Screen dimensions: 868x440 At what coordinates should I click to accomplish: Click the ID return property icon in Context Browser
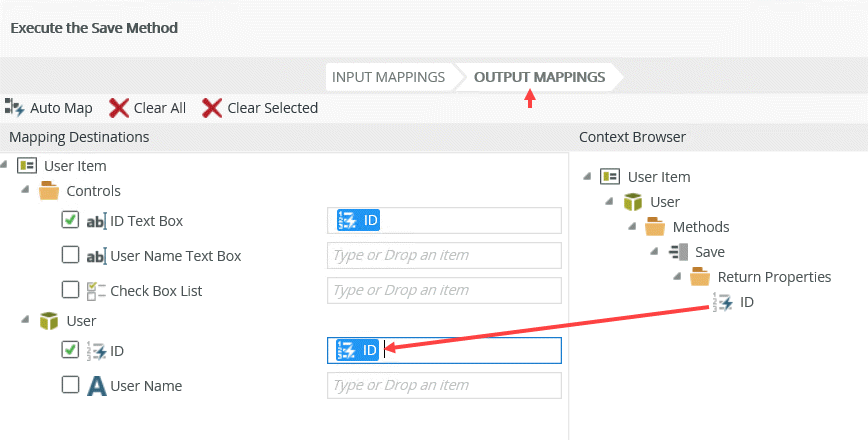[723, 301]
